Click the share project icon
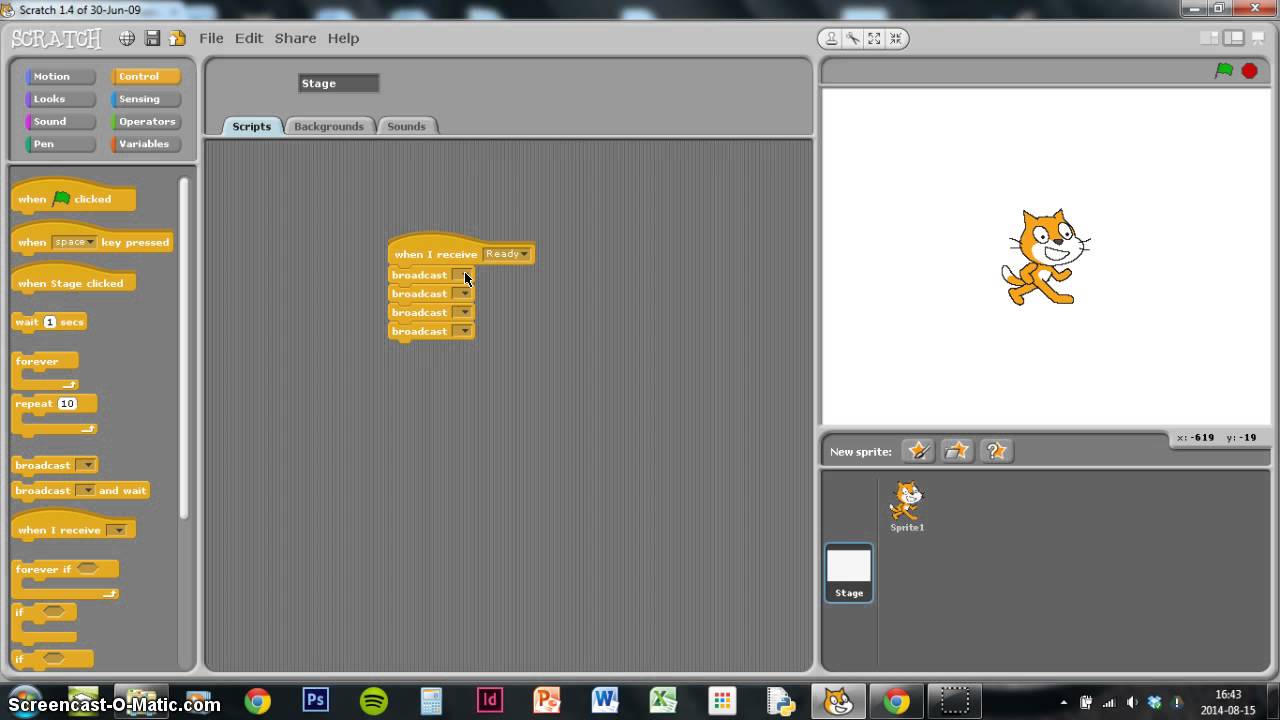The width and height of the screenshot is (1280, 720). (x=177, y=38)
